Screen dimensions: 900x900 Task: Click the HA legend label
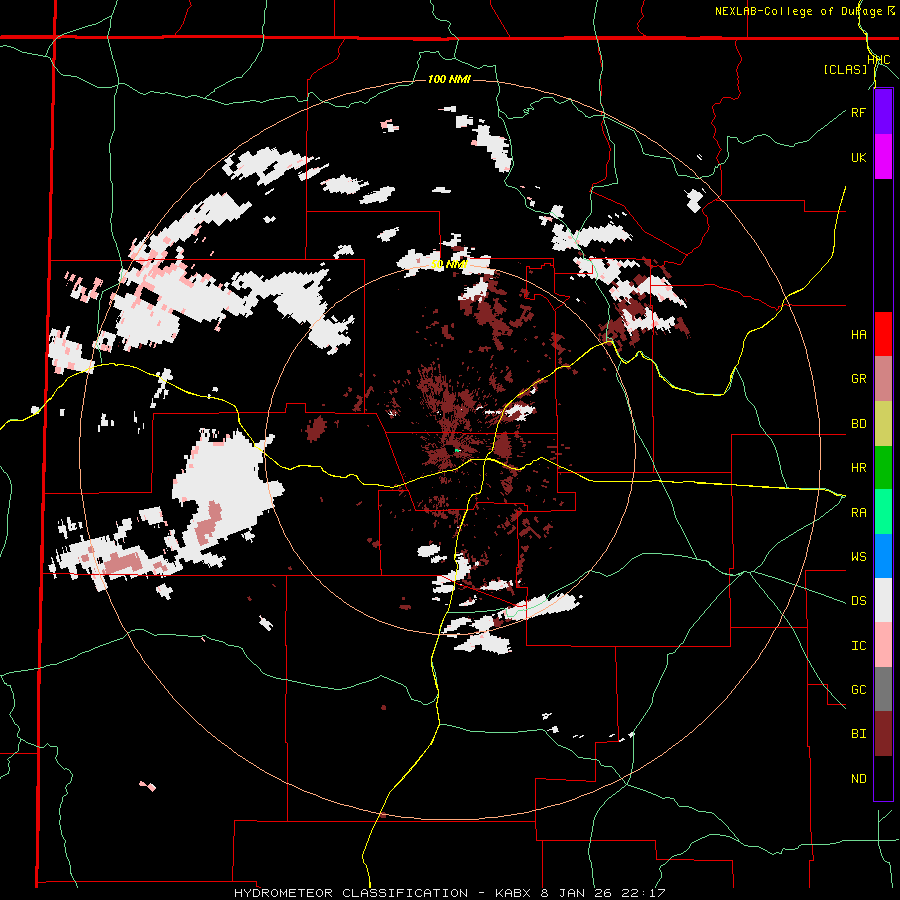click(x=858, y=335)
